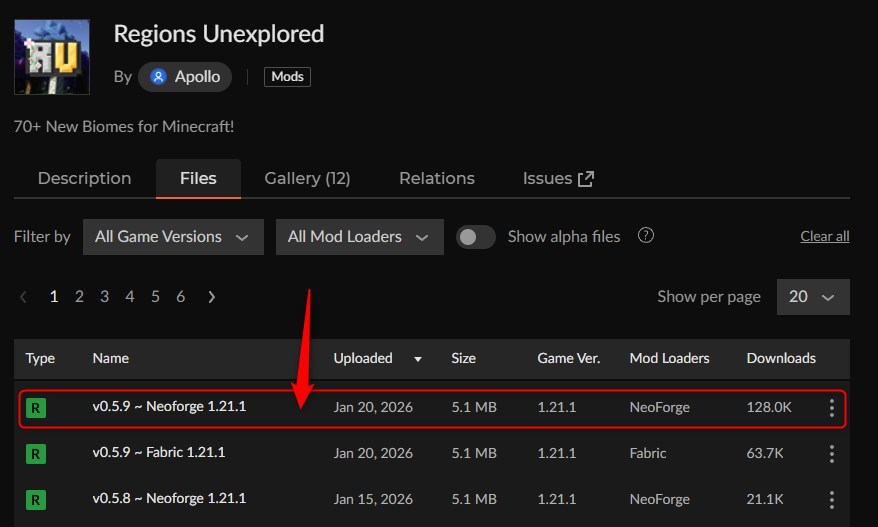Switch to the Gallery (12) tab
The image size is (878, 527).
coord(307,178)
